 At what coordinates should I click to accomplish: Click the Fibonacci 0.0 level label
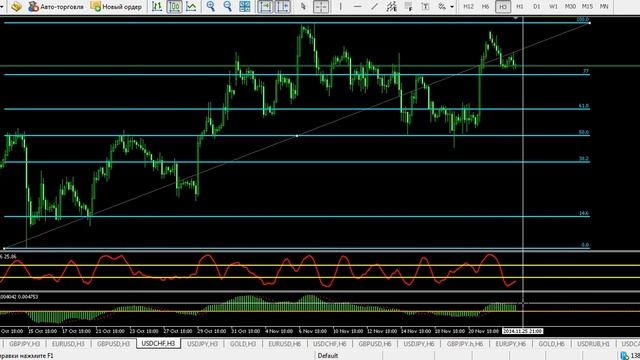coord(585,245)
